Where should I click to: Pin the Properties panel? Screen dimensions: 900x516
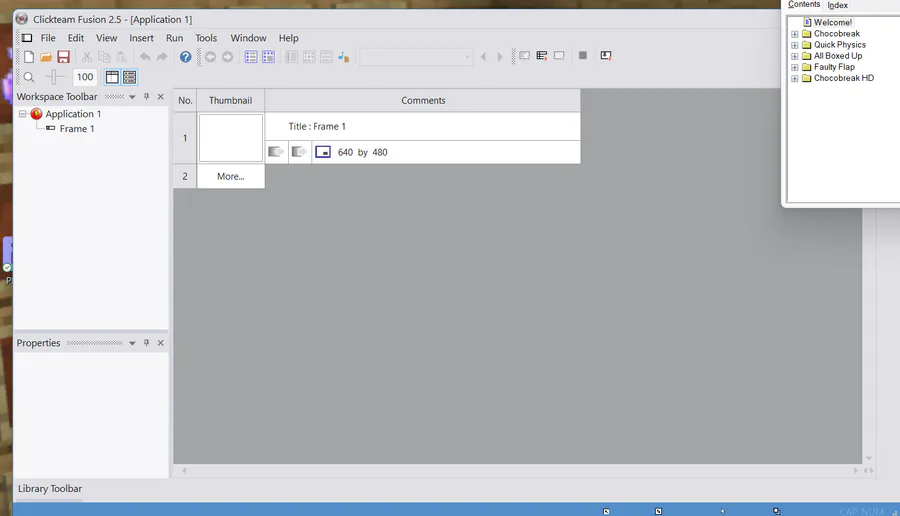[x=146, y=343]
